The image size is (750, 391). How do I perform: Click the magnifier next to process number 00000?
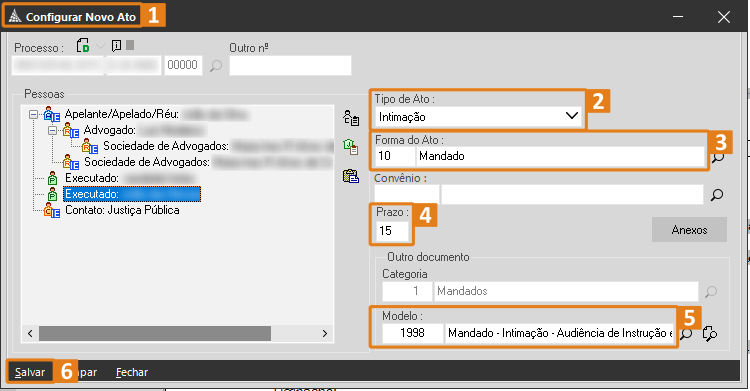pos(216,66)
